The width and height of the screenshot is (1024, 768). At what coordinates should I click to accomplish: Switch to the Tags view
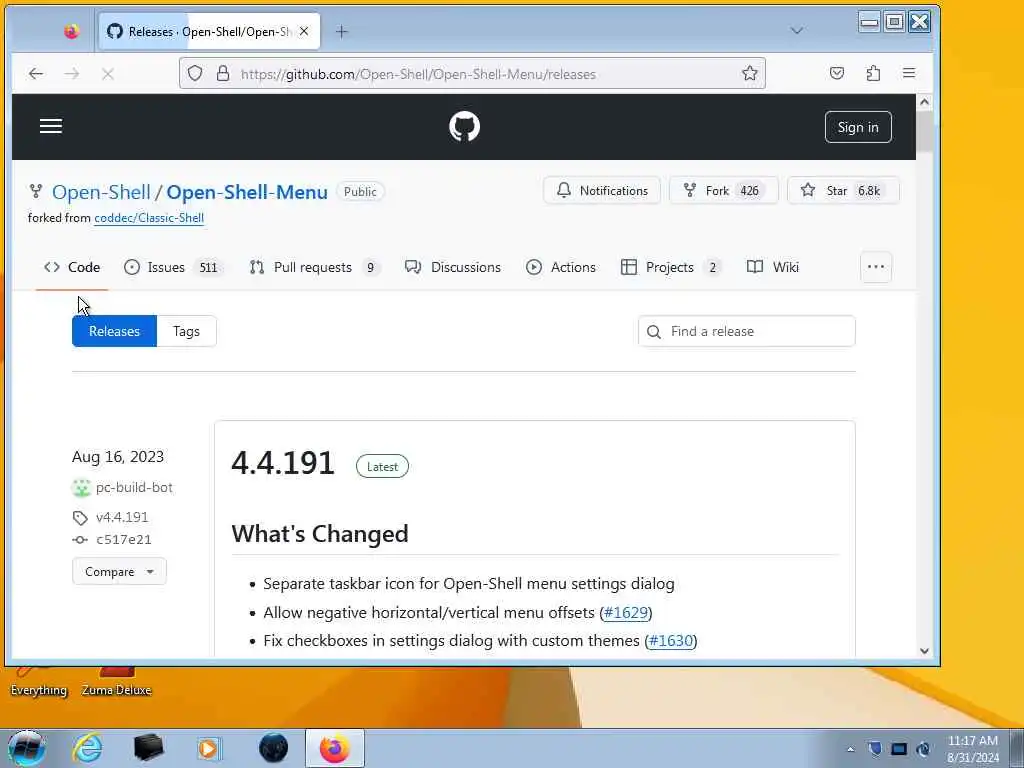click(186, 331)
